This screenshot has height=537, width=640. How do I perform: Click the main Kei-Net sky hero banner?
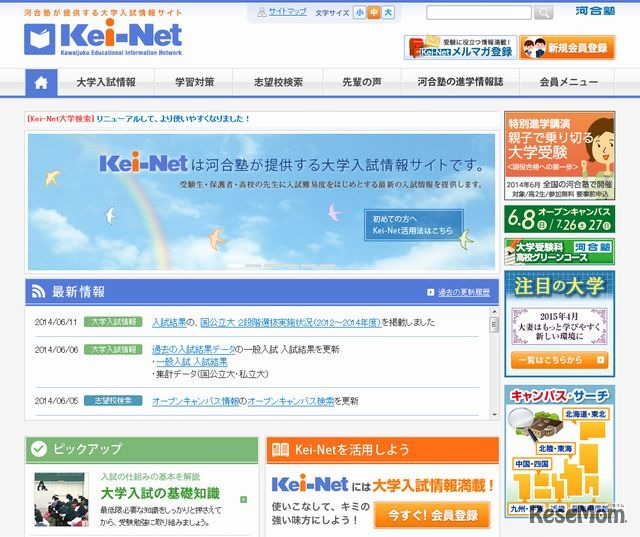[x=261, y=202]
